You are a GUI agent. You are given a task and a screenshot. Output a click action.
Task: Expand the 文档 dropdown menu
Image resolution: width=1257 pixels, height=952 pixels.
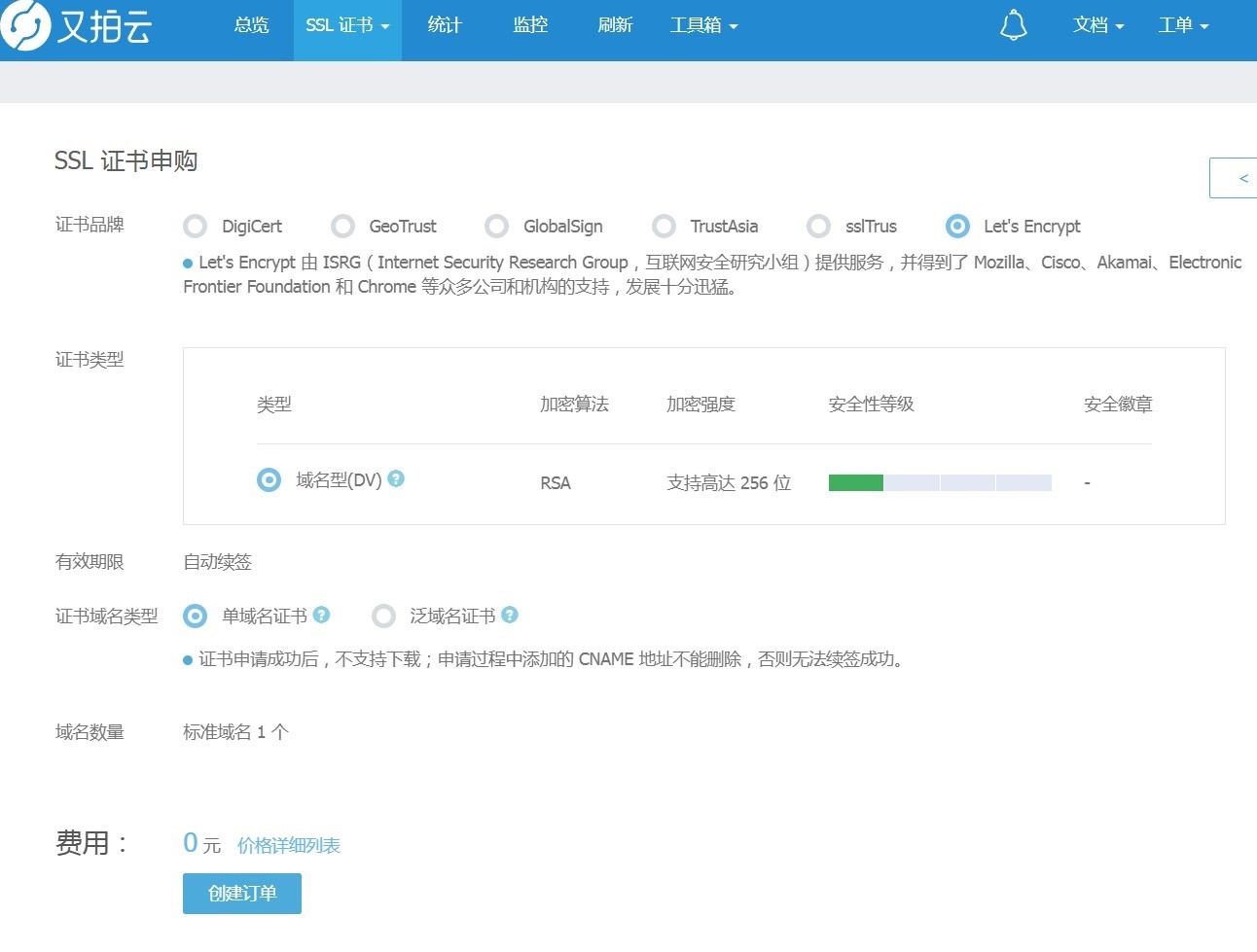point(1098,26)
